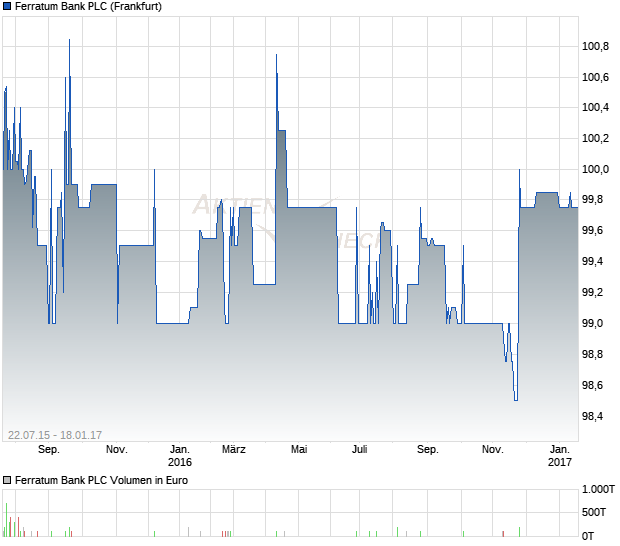Click the 0T label on the volume axis

click(592, 532)
